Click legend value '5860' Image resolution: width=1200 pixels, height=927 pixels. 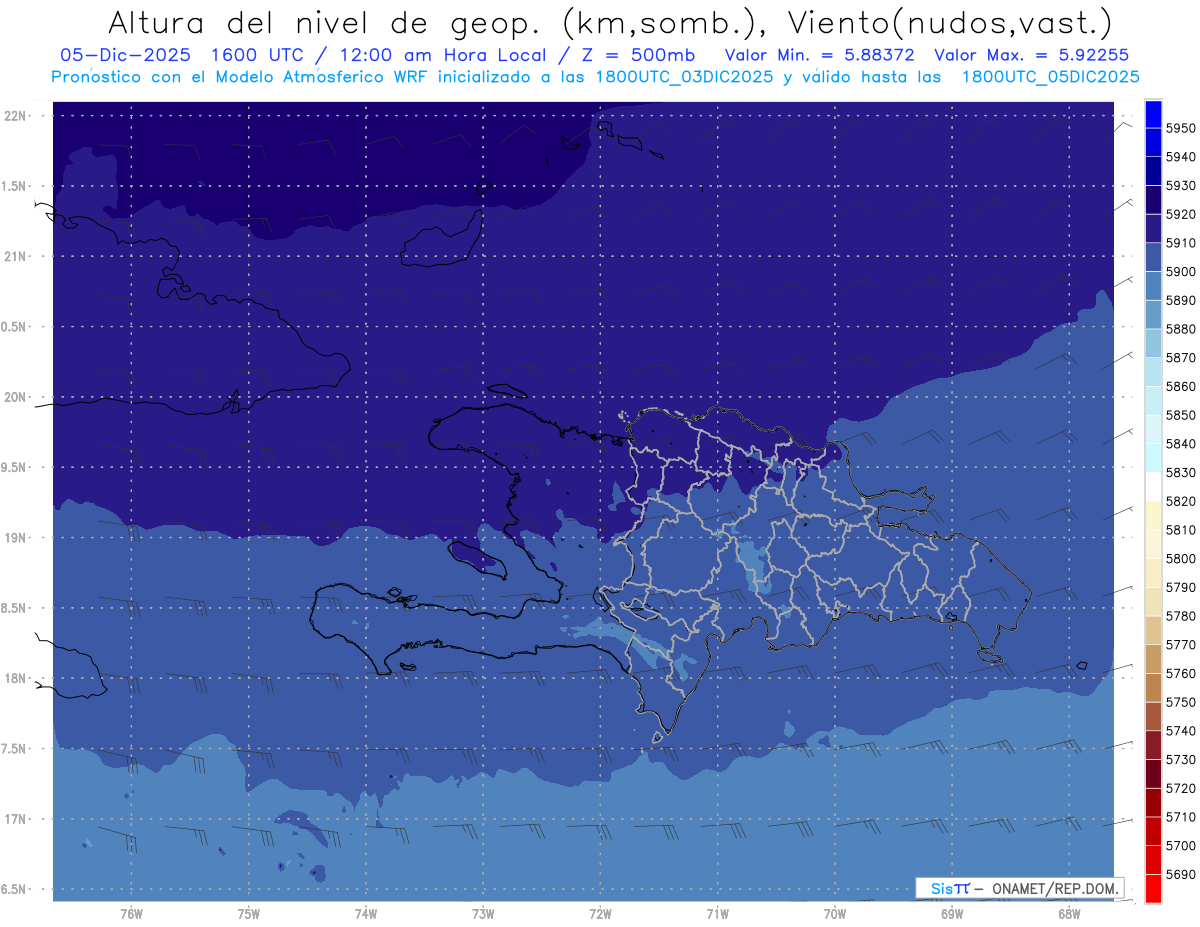1180,386
